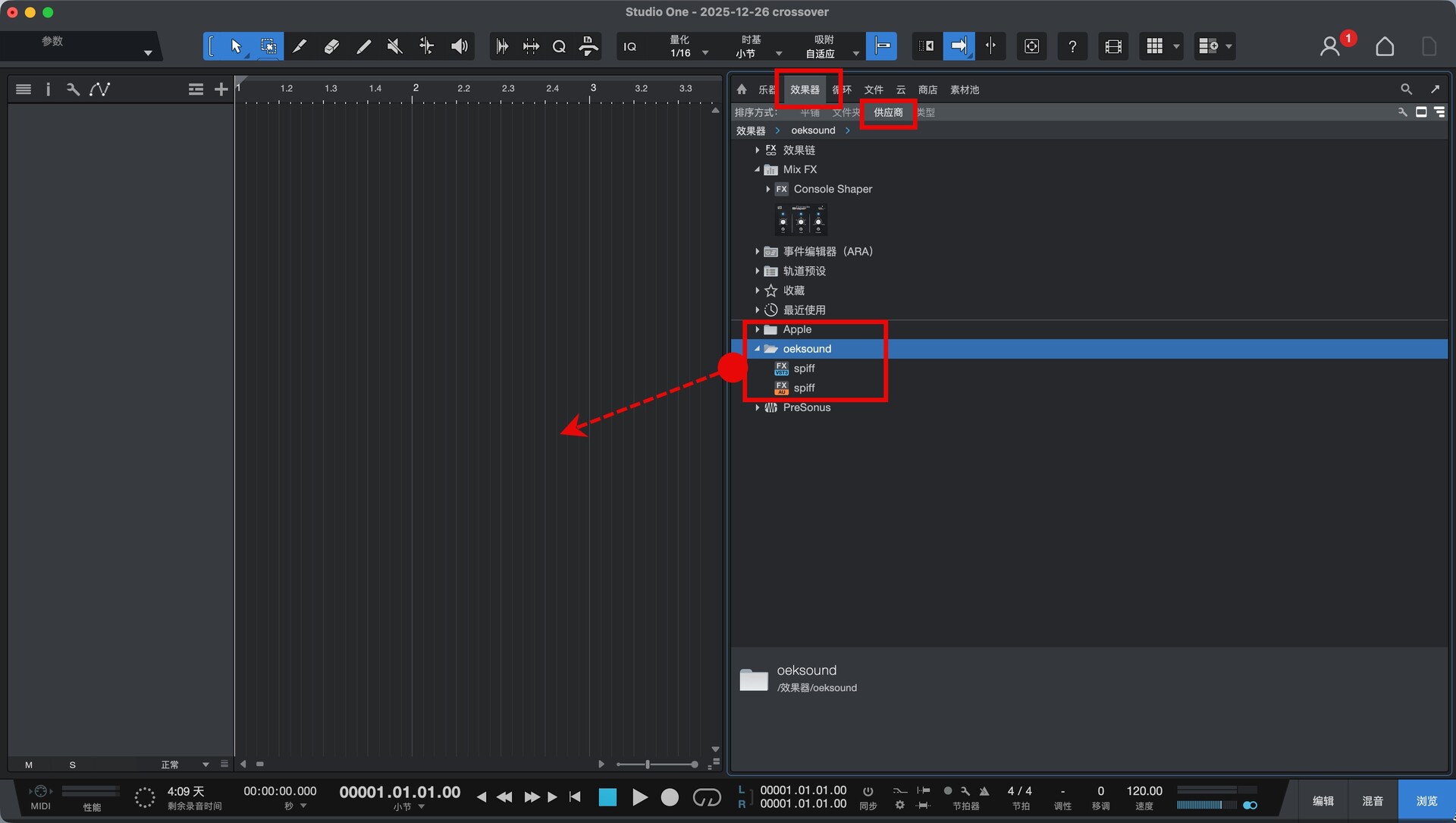Screen dimensions: 1456x823
Task: Select the Eraser tool
Action: (331, 46)
